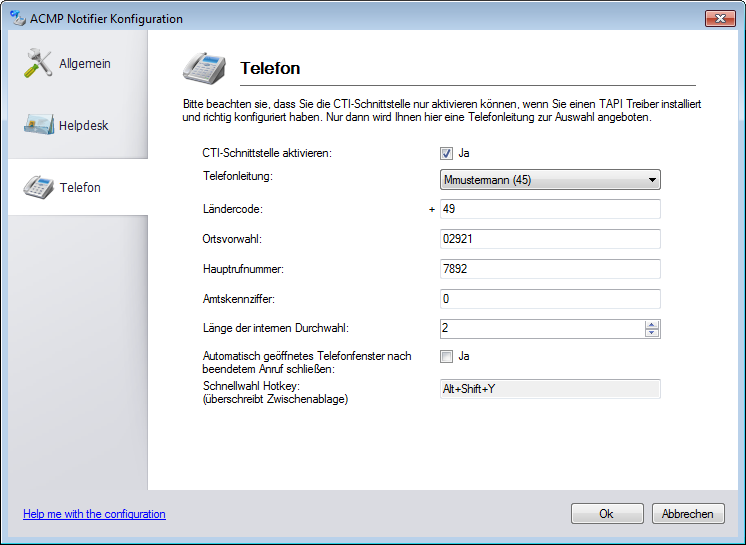The height and width of the screenshot is (545, 746).
Task: Switch to the Helpdesk tab
Action: pyautogui.click(x=83, y=126)
